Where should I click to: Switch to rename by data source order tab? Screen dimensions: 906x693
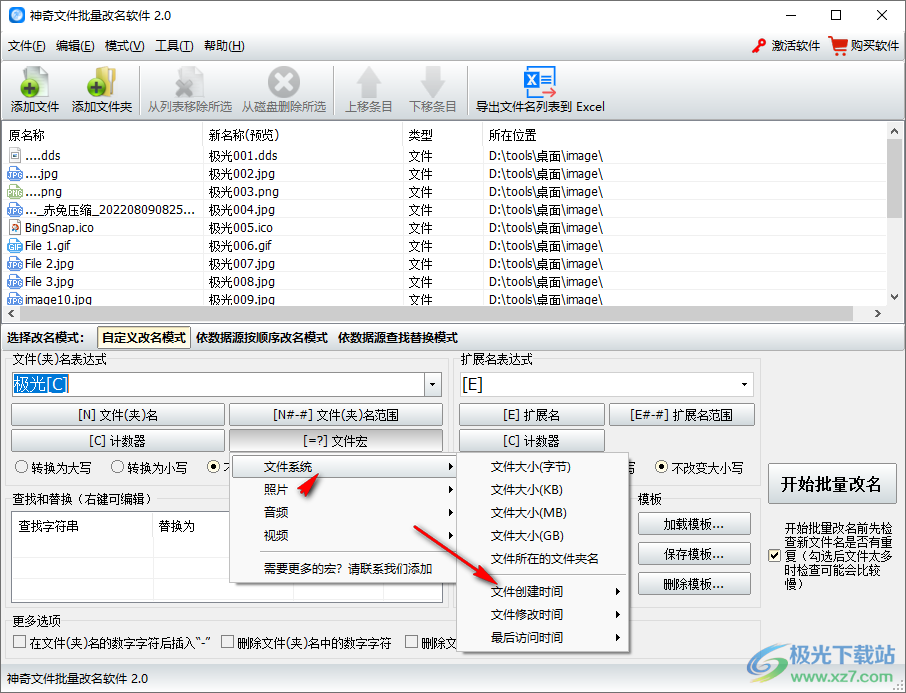[262, 338]
